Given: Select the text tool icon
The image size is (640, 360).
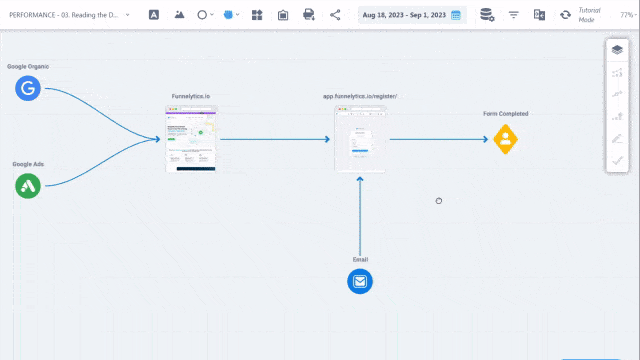Looking at the screenshot, I should 153,15.
